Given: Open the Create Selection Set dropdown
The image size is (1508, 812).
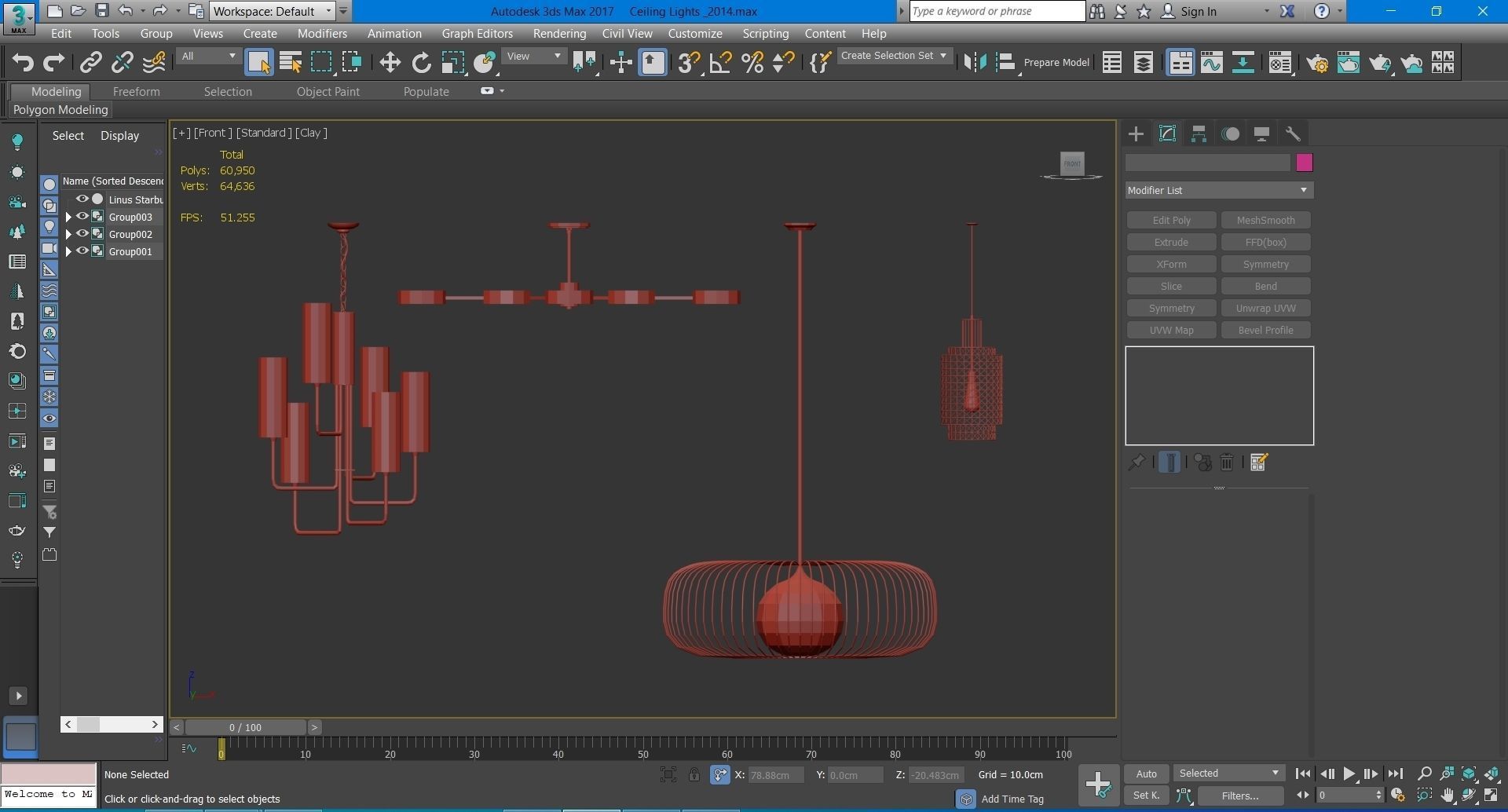Looking at the screenshot, I should tap(895, 56).
